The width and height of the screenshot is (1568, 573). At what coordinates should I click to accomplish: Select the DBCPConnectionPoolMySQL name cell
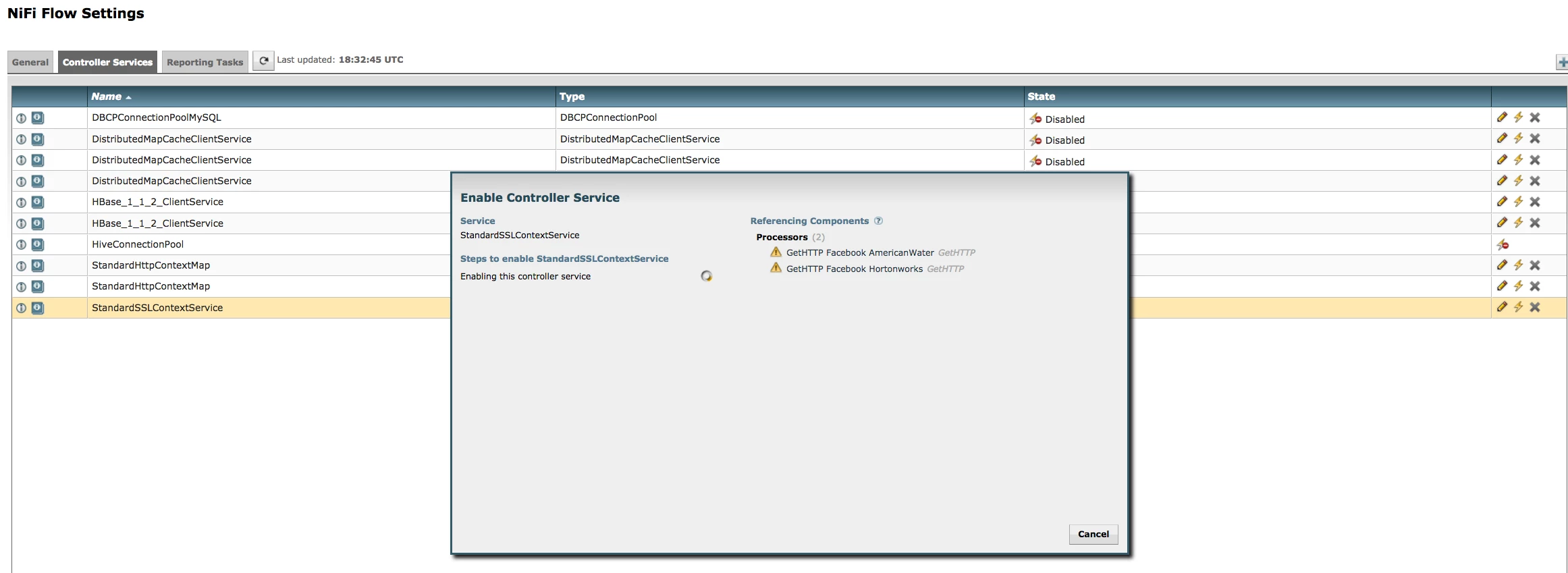tap(321, 117)
